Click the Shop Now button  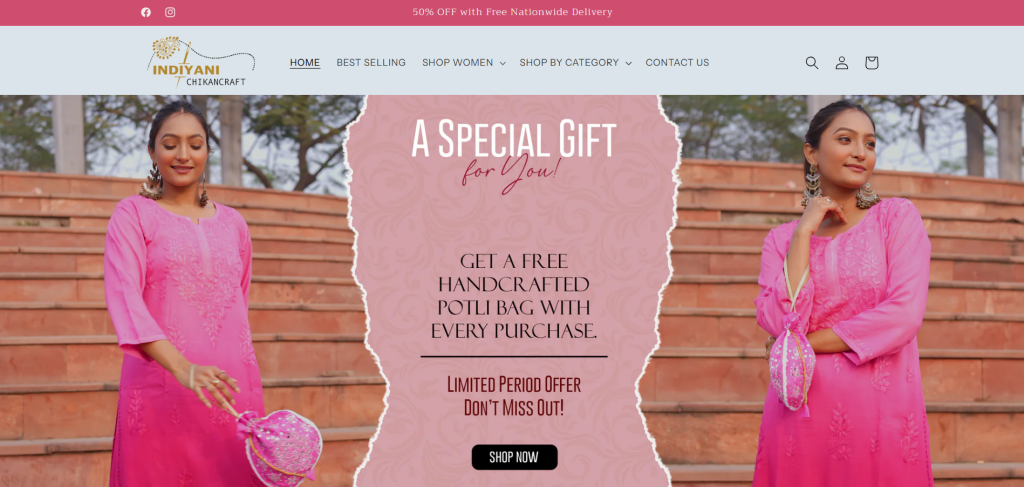[x=515, y=457]
